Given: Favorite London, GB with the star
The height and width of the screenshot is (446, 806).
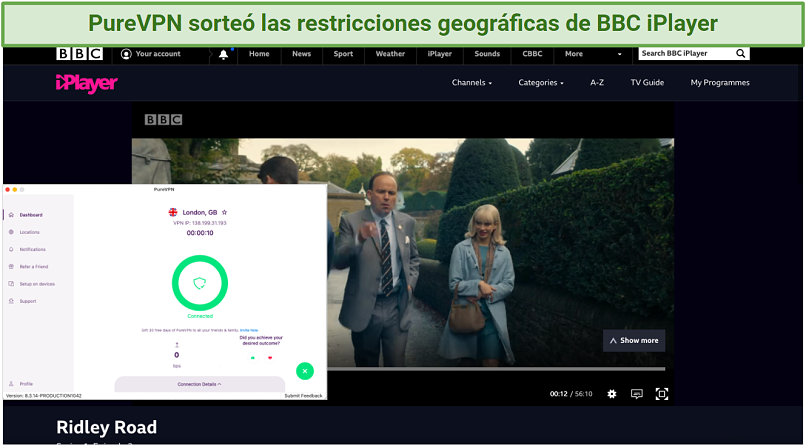Looking at the screenshot, I should point(225,212).
